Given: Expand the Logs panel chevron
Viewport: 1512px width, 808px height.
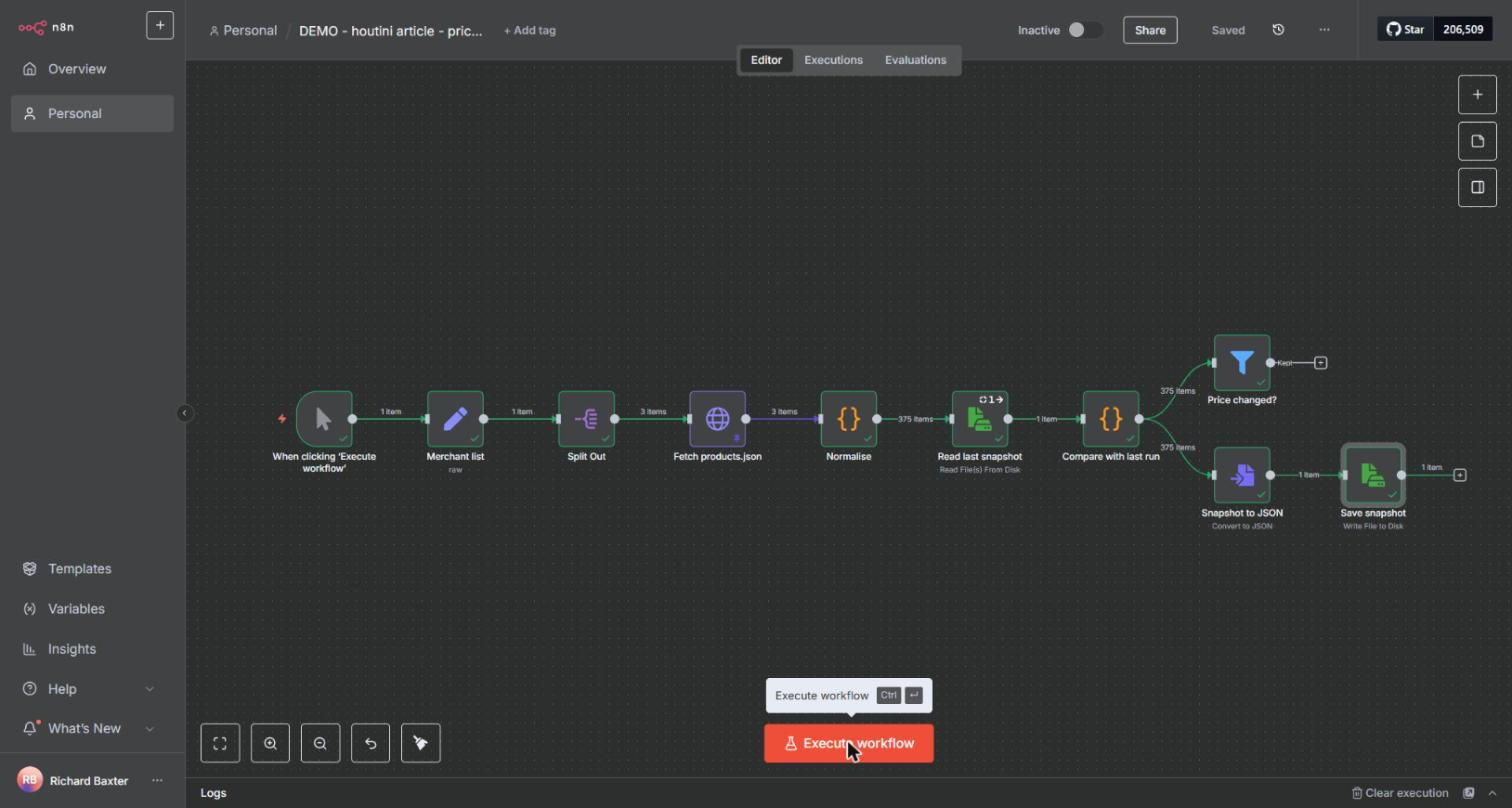Looking at the screenshot, I should click(1492, 793).
